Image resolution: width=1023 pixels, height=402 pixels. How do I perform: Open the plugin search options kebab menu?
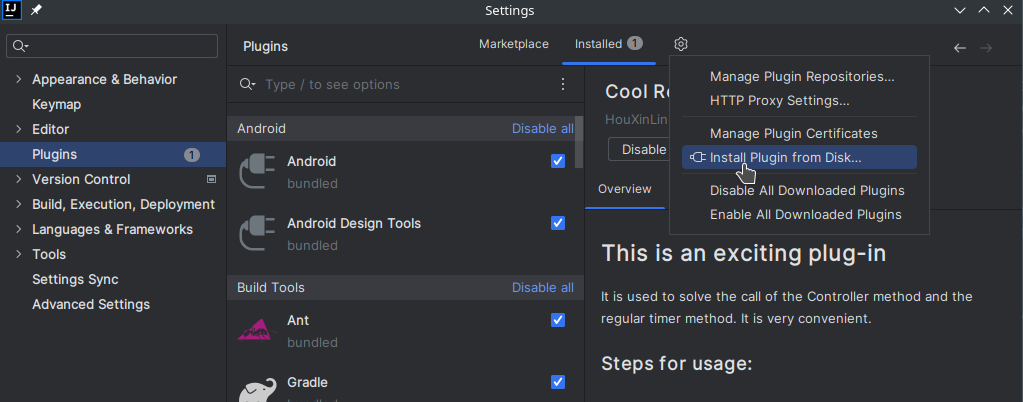(x=563, y=85)
